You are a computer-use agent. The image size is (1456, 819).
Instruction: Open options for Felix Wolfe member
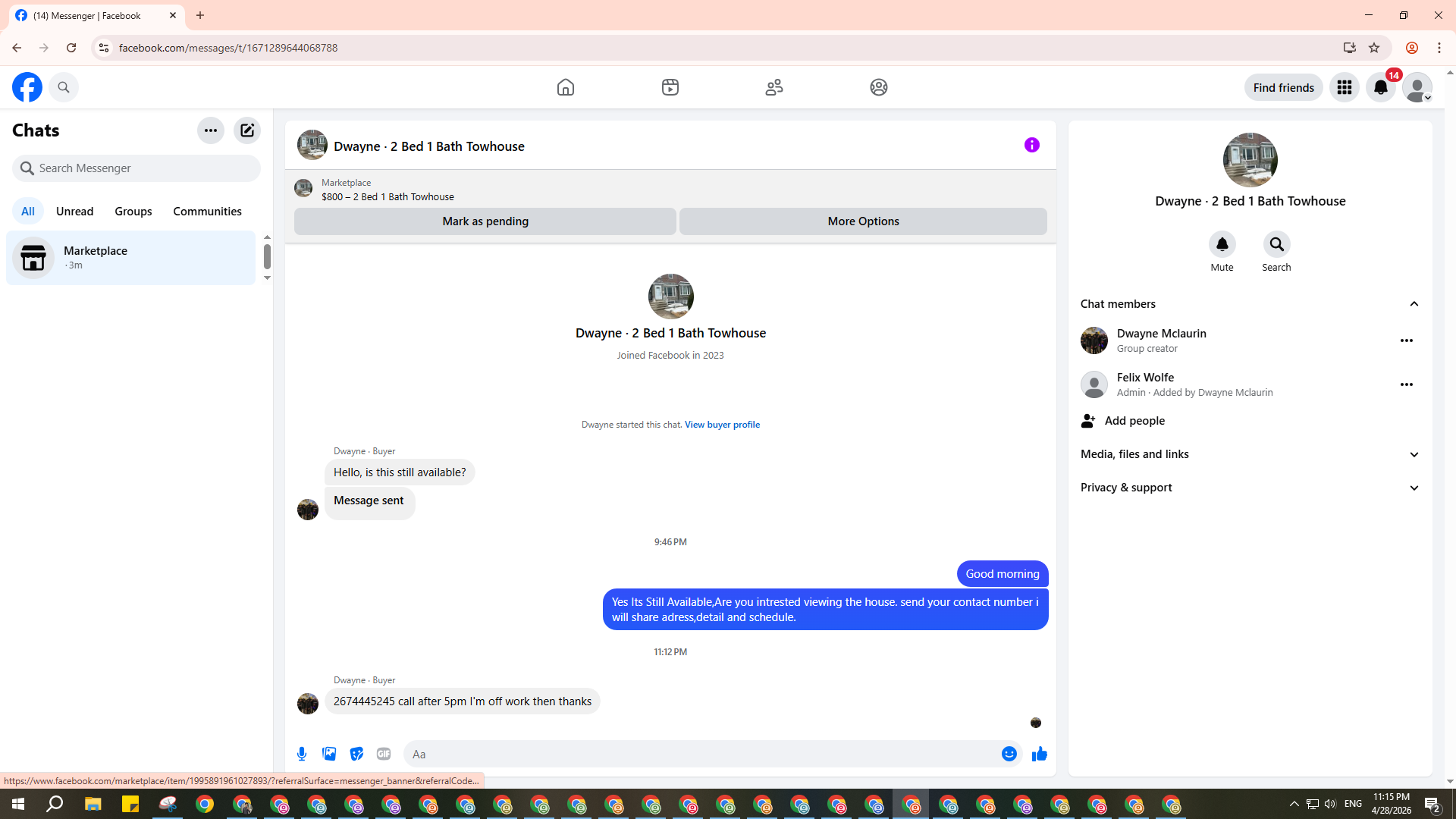click(1406, 384)
